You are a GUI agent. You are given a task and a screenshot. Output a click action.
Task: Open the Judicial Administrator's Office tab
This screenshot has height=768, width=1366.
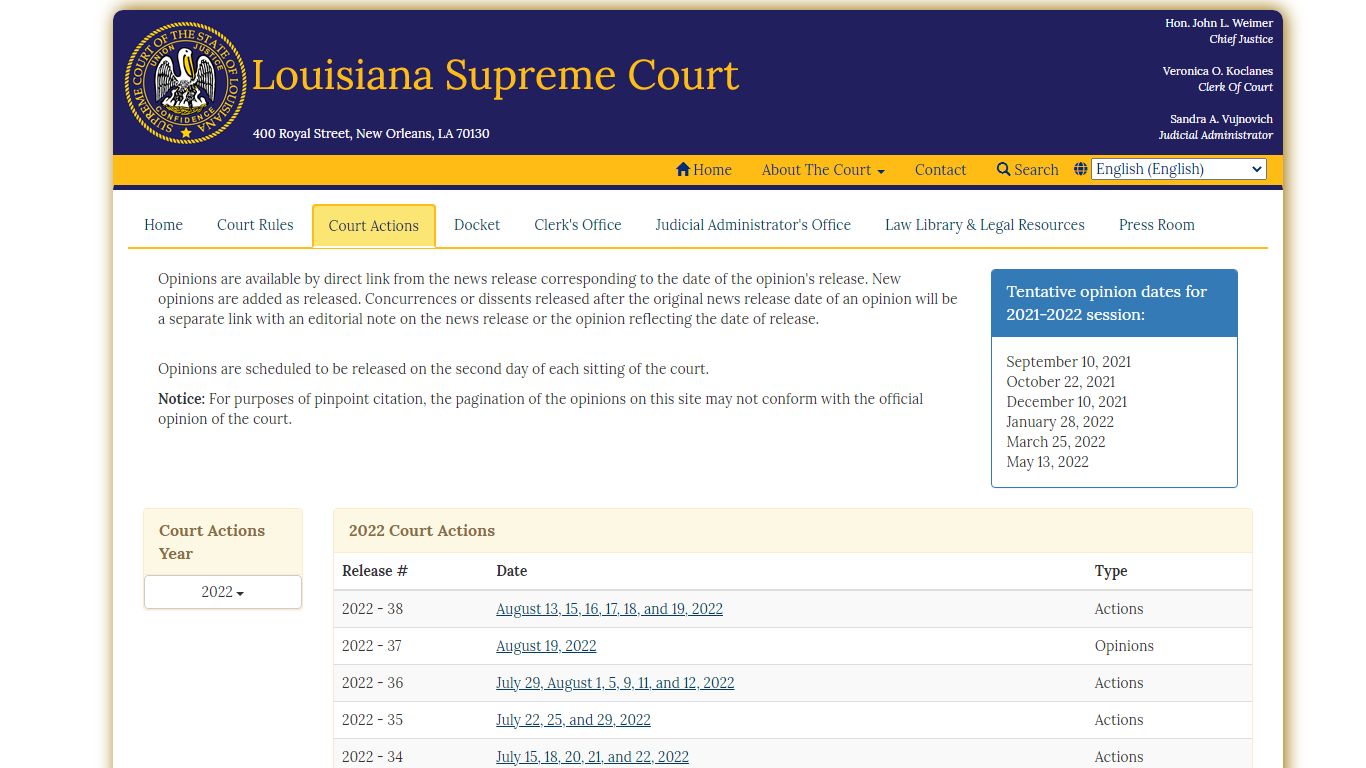point(753,225)
